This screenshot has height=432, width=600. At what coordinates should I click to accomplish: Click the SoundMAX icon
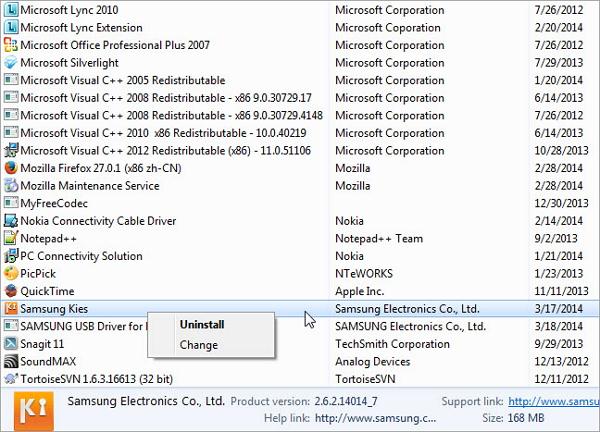tap(11, 361)
